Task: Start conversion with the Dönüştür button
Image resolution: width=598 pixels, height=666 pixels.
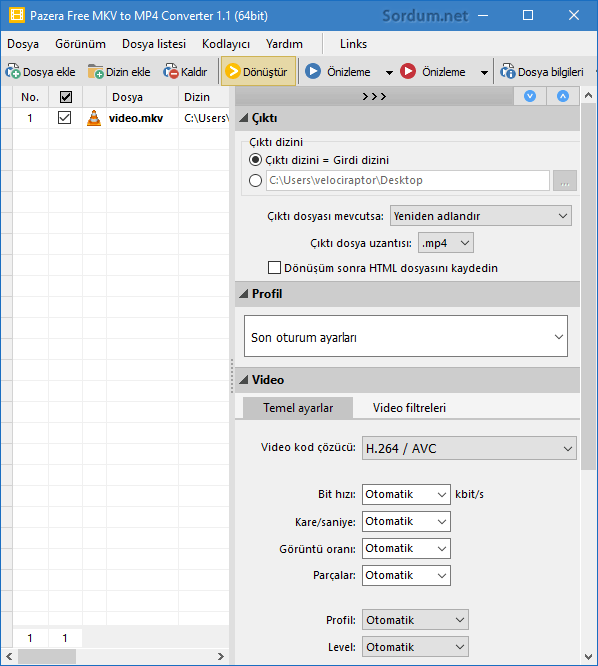Action: (258, 71)
